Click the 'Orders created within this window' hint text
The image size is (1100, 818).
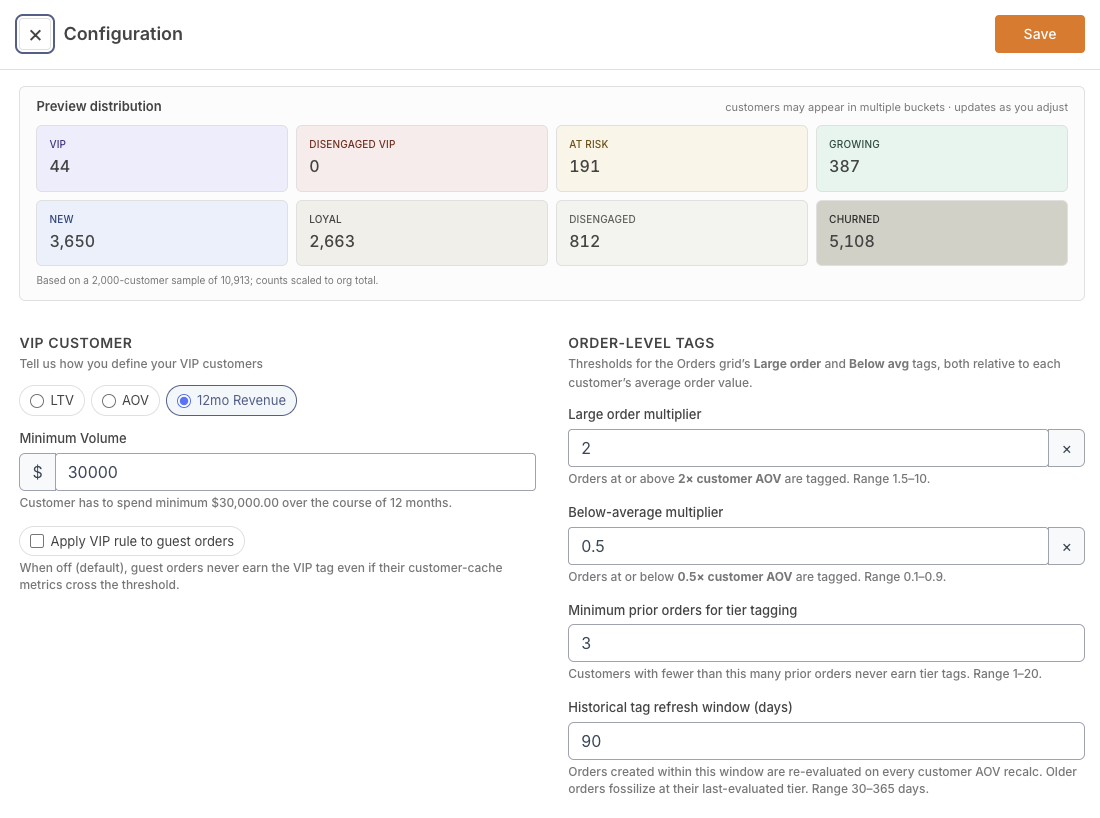pos(822,780)
